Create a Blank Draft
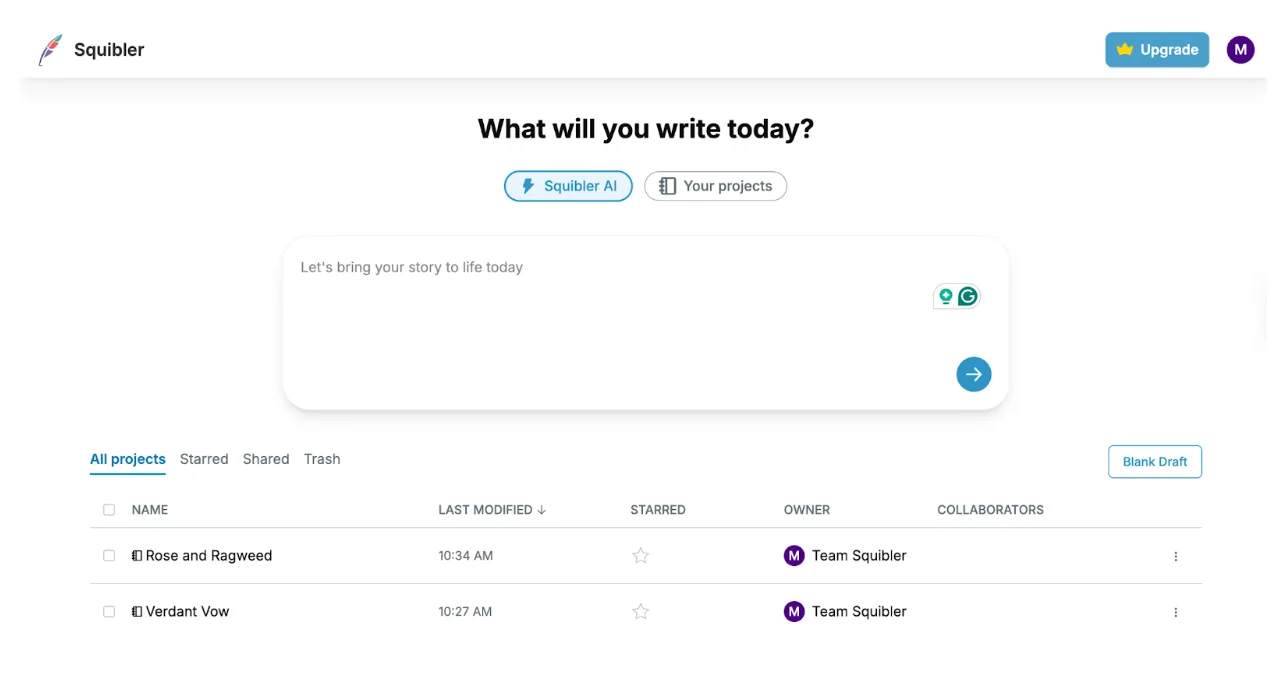 1154,462
